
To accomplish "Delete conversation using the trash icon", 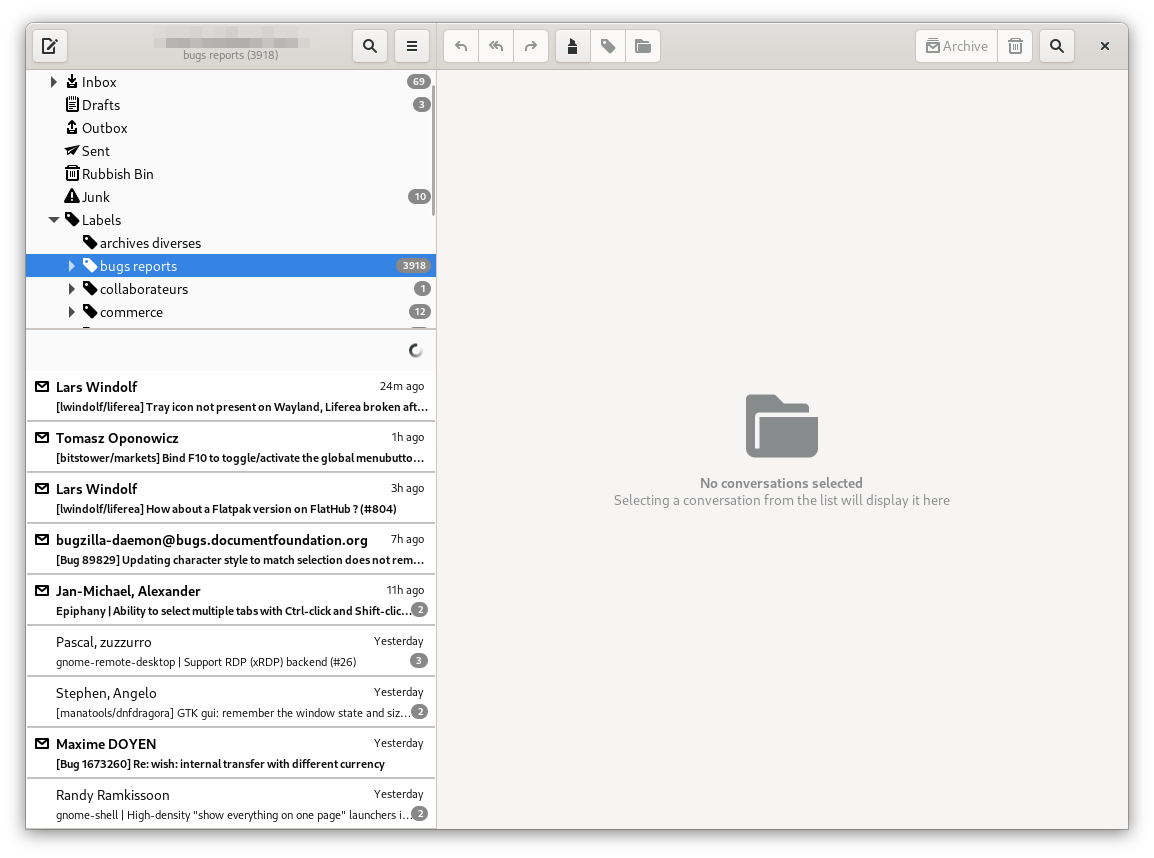I will [1014, 46].
